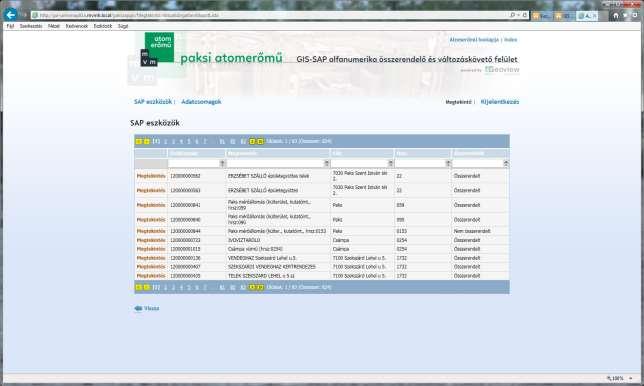
Task: Click the first-page yellow pager icon below table
Action: click(139, 287)
